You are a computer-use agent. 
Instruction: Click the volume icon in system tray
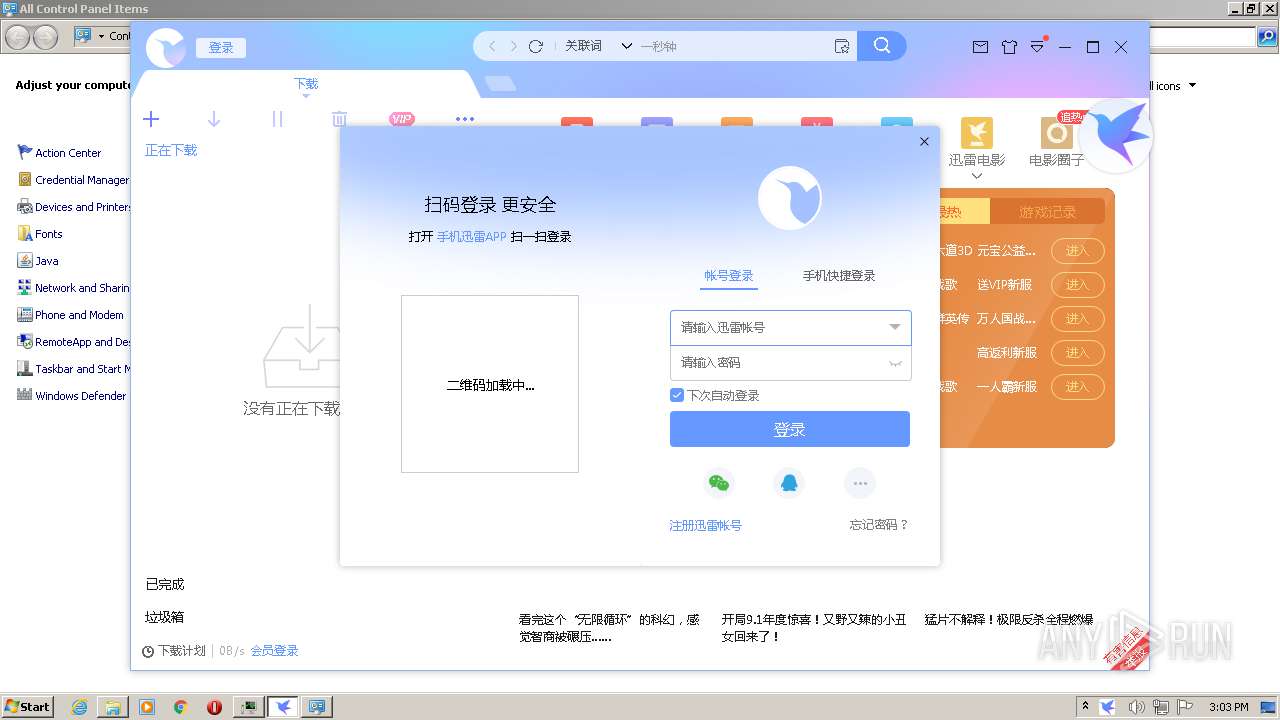point(1137,707)
